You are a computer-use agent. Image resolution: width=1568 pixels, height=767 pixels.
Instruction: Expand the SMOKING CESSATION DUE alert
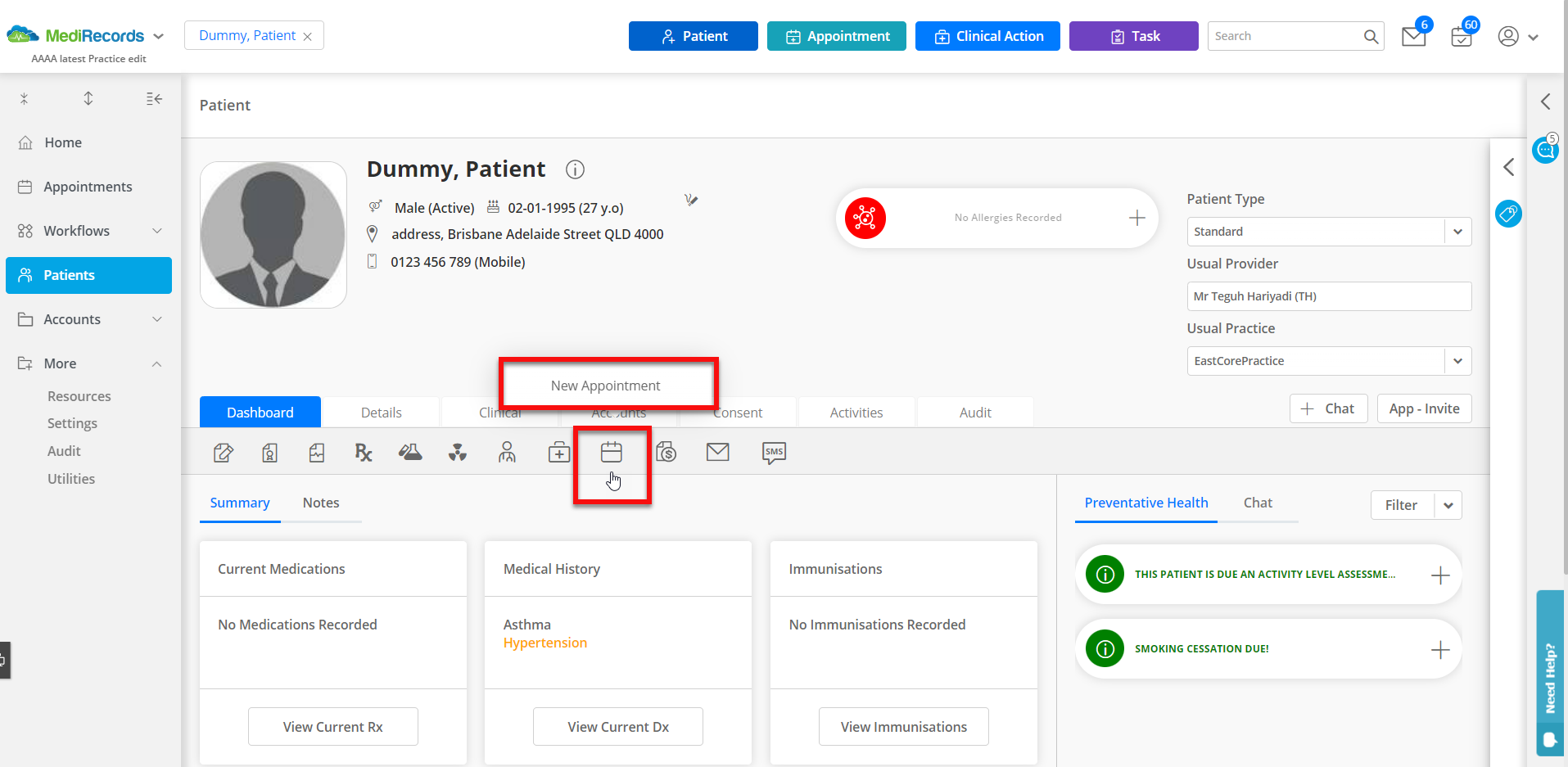pyautogui.click(x=1439, y=649)
